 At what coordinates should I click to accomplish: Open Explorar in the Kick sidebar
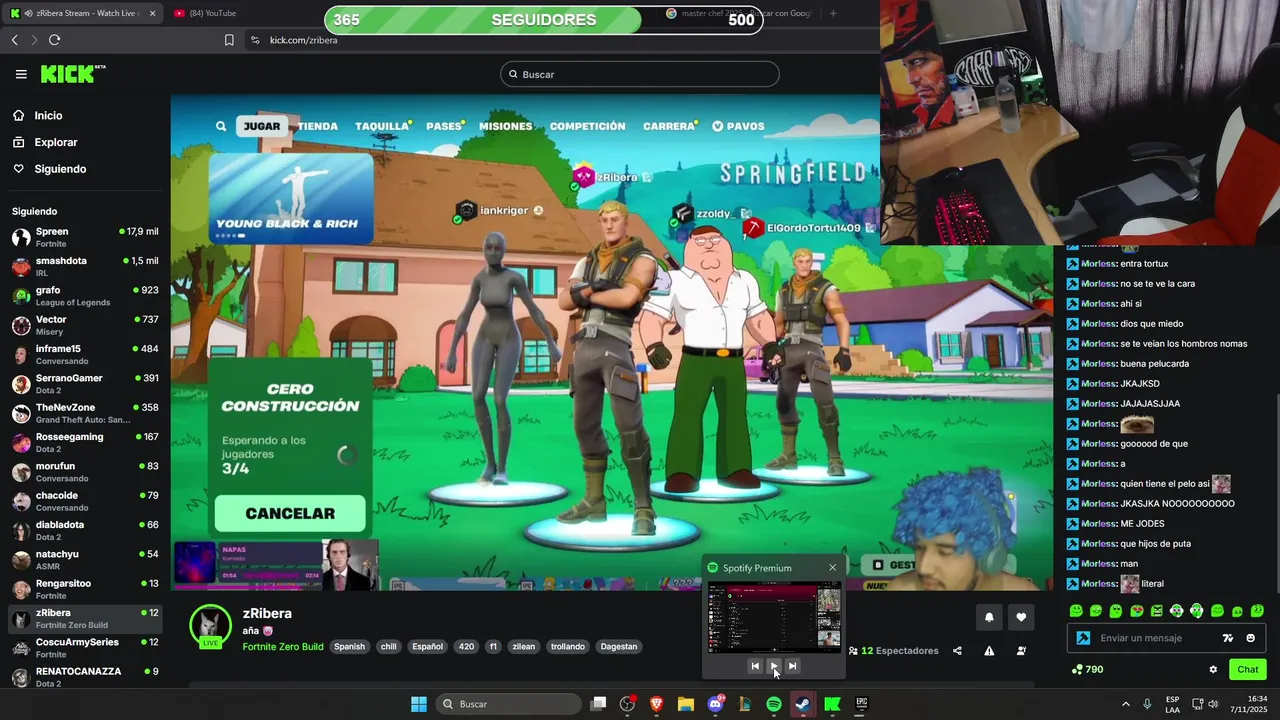(55, 142)
